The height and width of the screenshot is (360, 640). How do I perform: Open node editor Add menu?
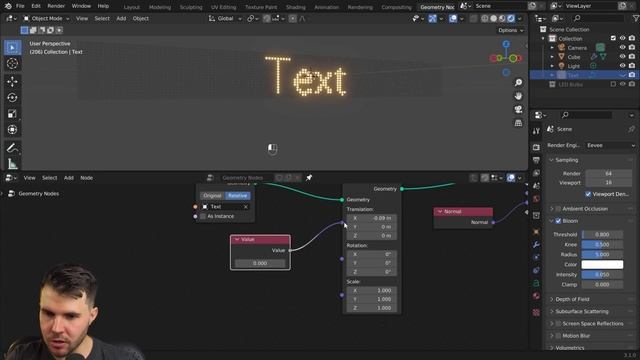(69, 178)
